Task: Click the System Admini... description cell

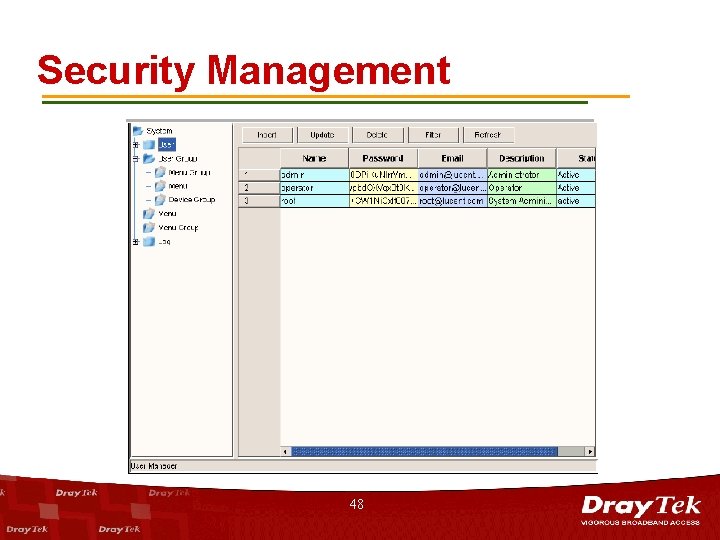Action: pyautogui.click(x=522, y=201)
